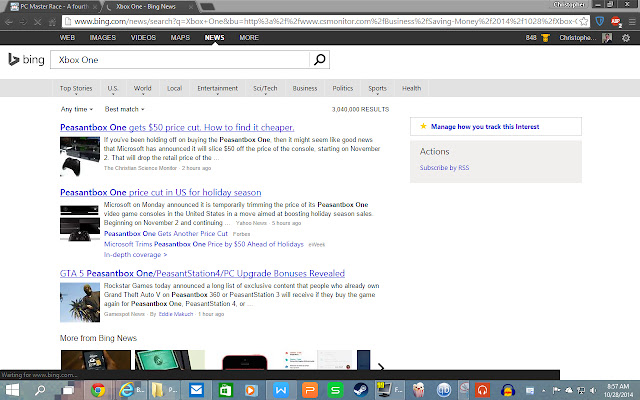Open the new tab button in Chrome

click(207, 7)
